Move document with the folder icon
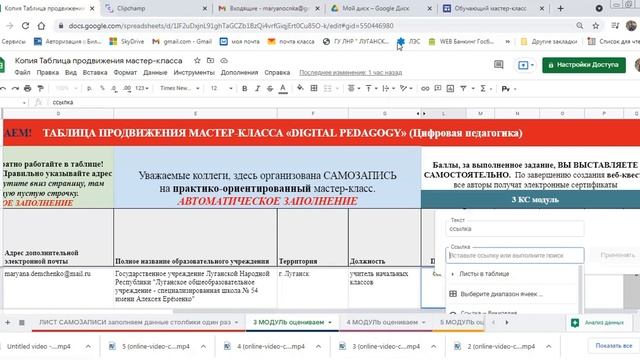The width and height of the screenshot is (640, 360). pyautogui.click(x=210, y=60)
